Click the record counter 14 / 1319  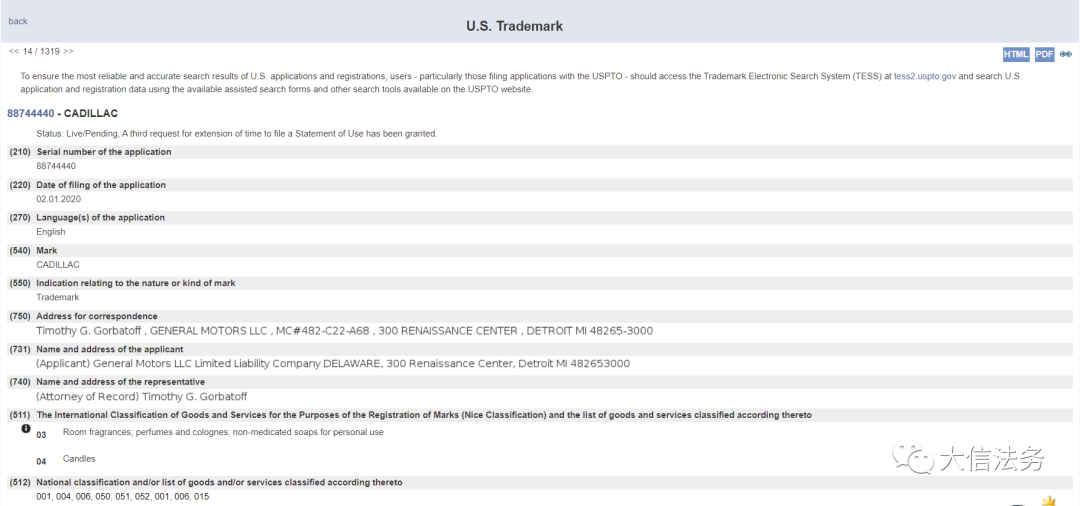pos(41,51)
